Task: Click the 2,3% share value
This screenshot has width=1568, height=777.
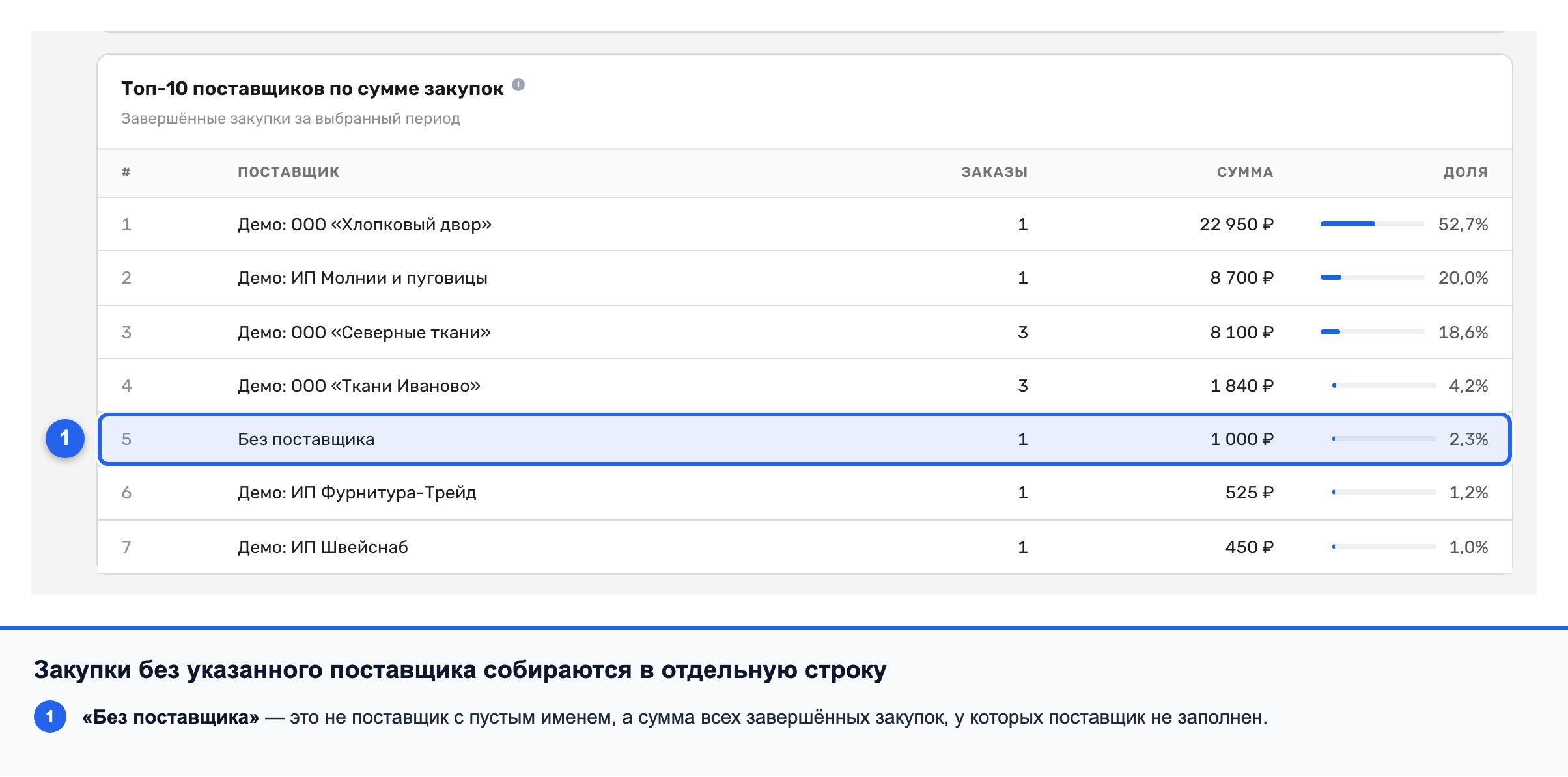Action: (x=1468, y=439)
